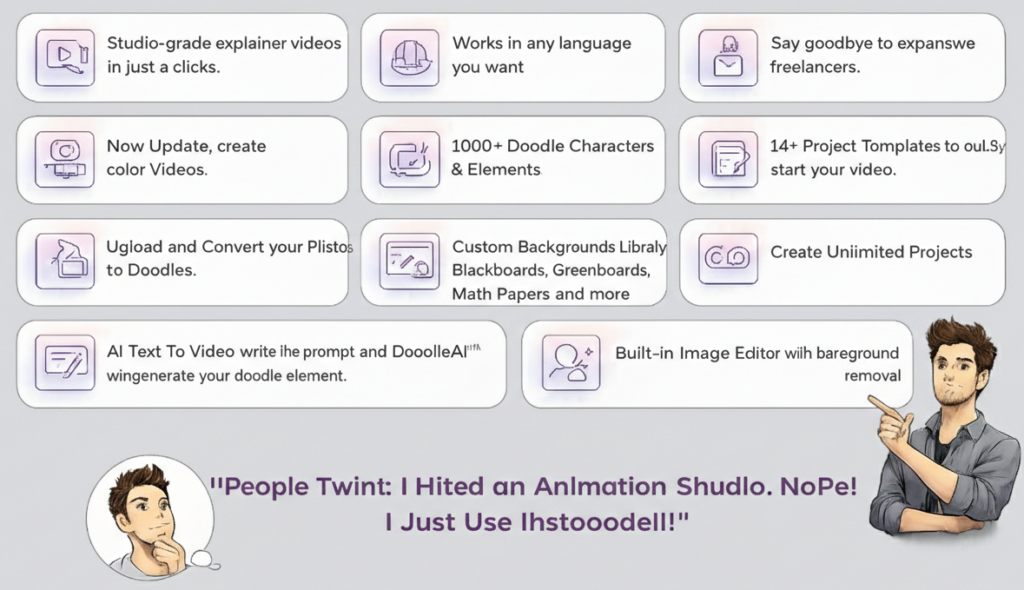
Task: Click the text "Works in any language"
Action: pyautogui.click(x=542, y=43)
